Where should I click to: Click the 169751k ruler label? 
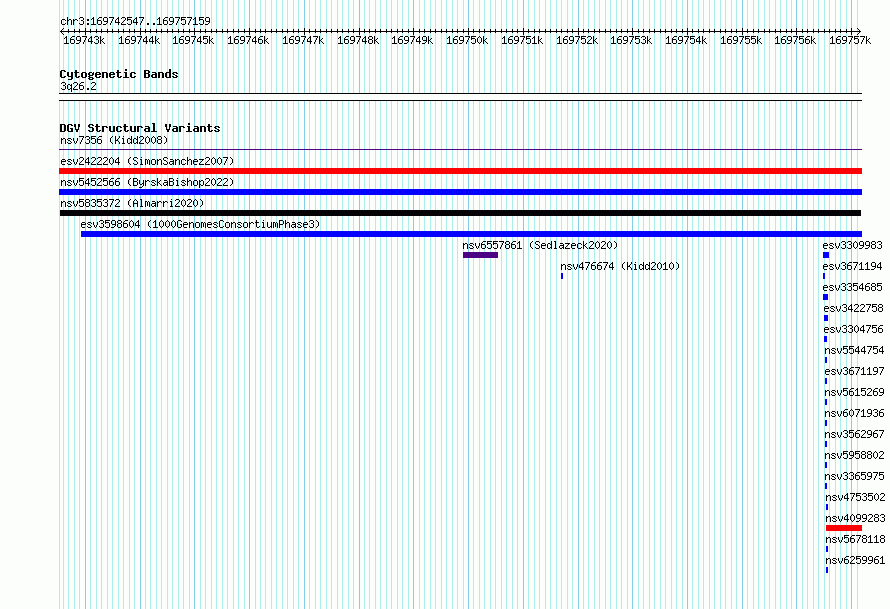click(x=522, y=40)
